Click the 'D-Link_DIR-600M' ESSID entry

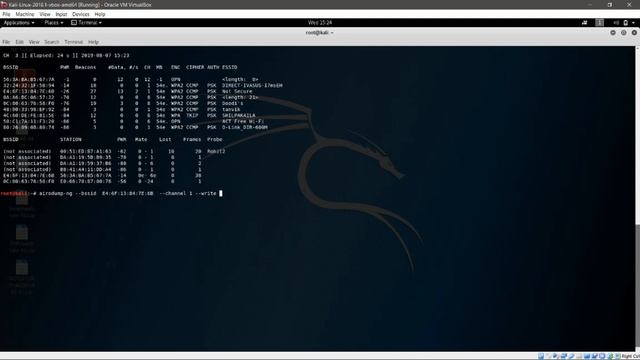tap(245, 127)
